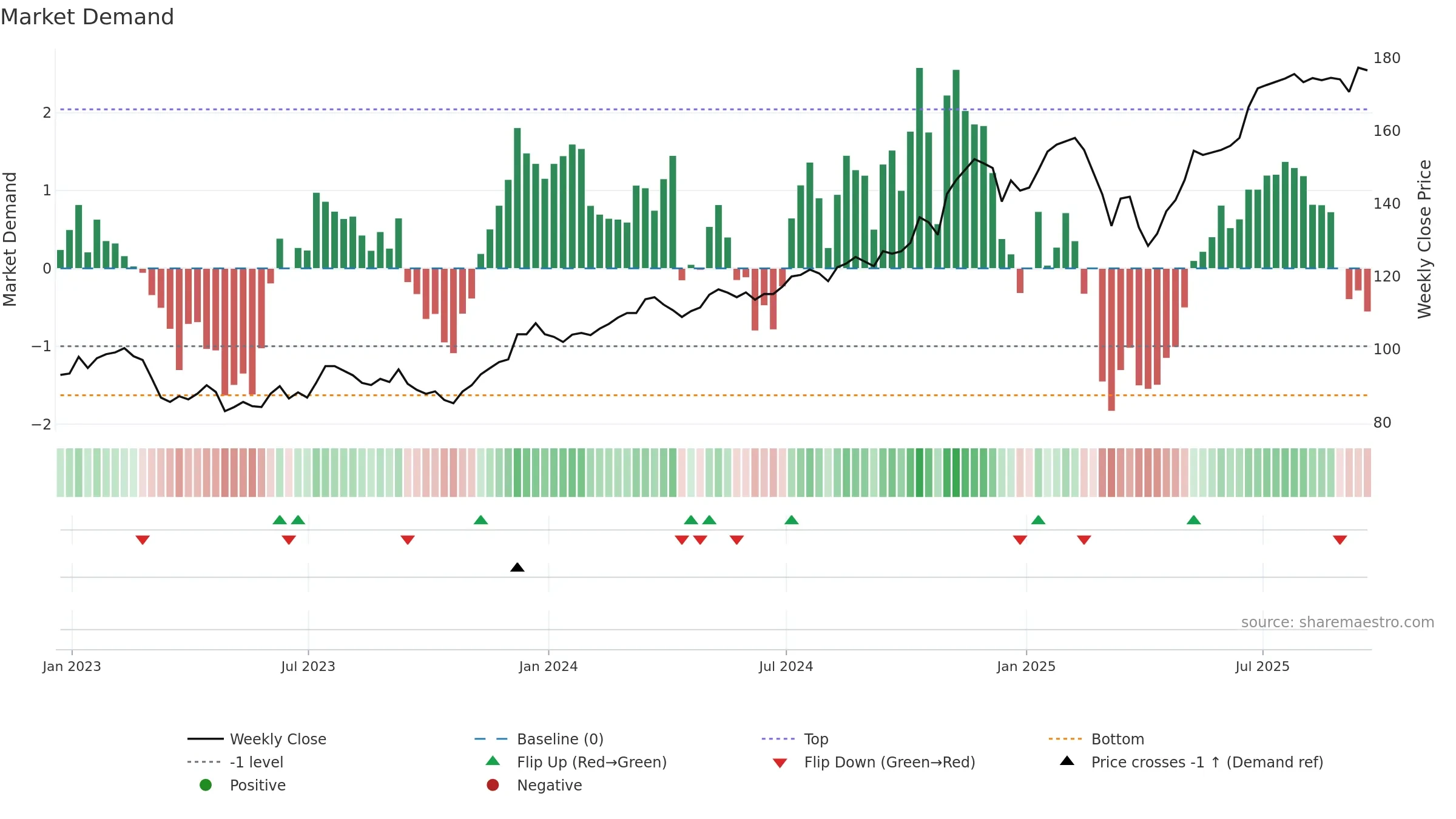
Task: Click the black triangle icon in legend
Action: coord(1067,761)
